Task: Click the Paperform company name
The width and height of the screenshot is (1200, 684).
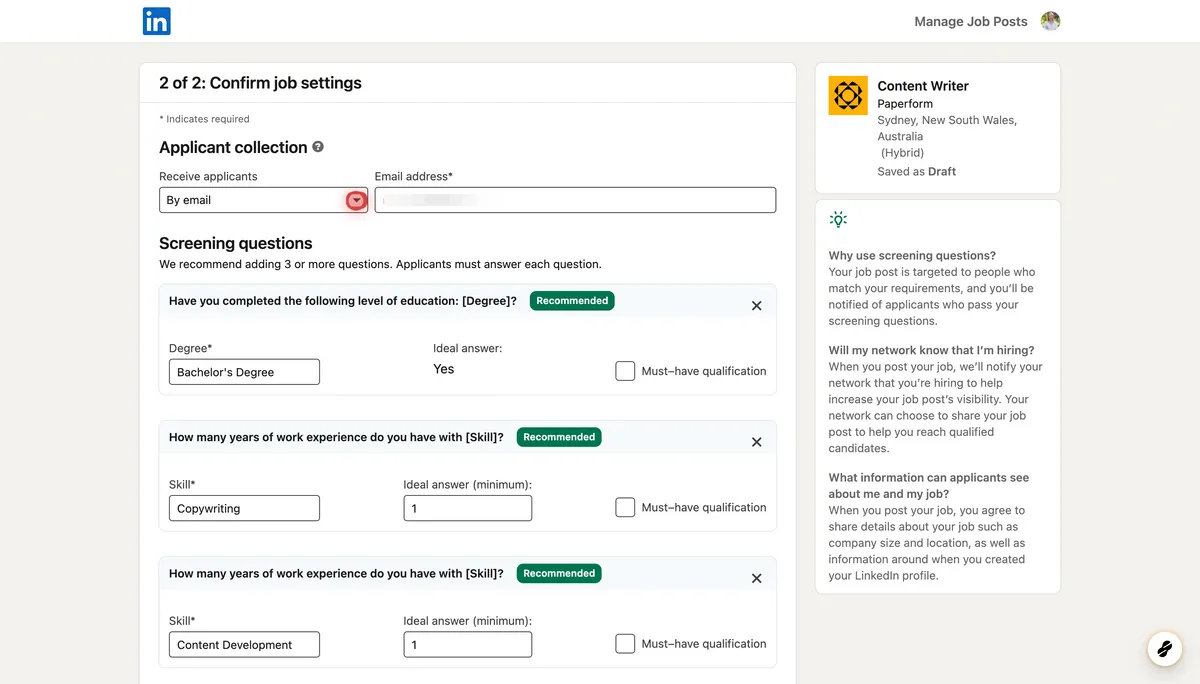Action: point(905,104)
